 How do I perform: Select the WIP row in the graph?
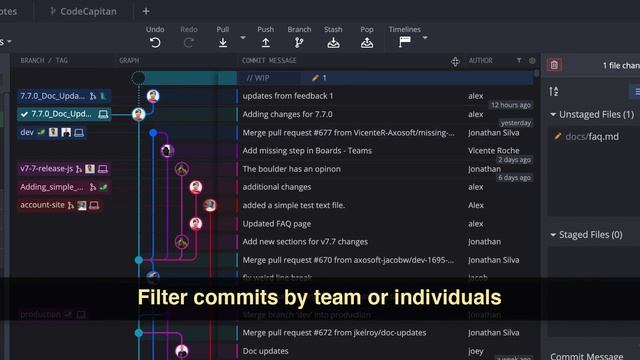333,78
